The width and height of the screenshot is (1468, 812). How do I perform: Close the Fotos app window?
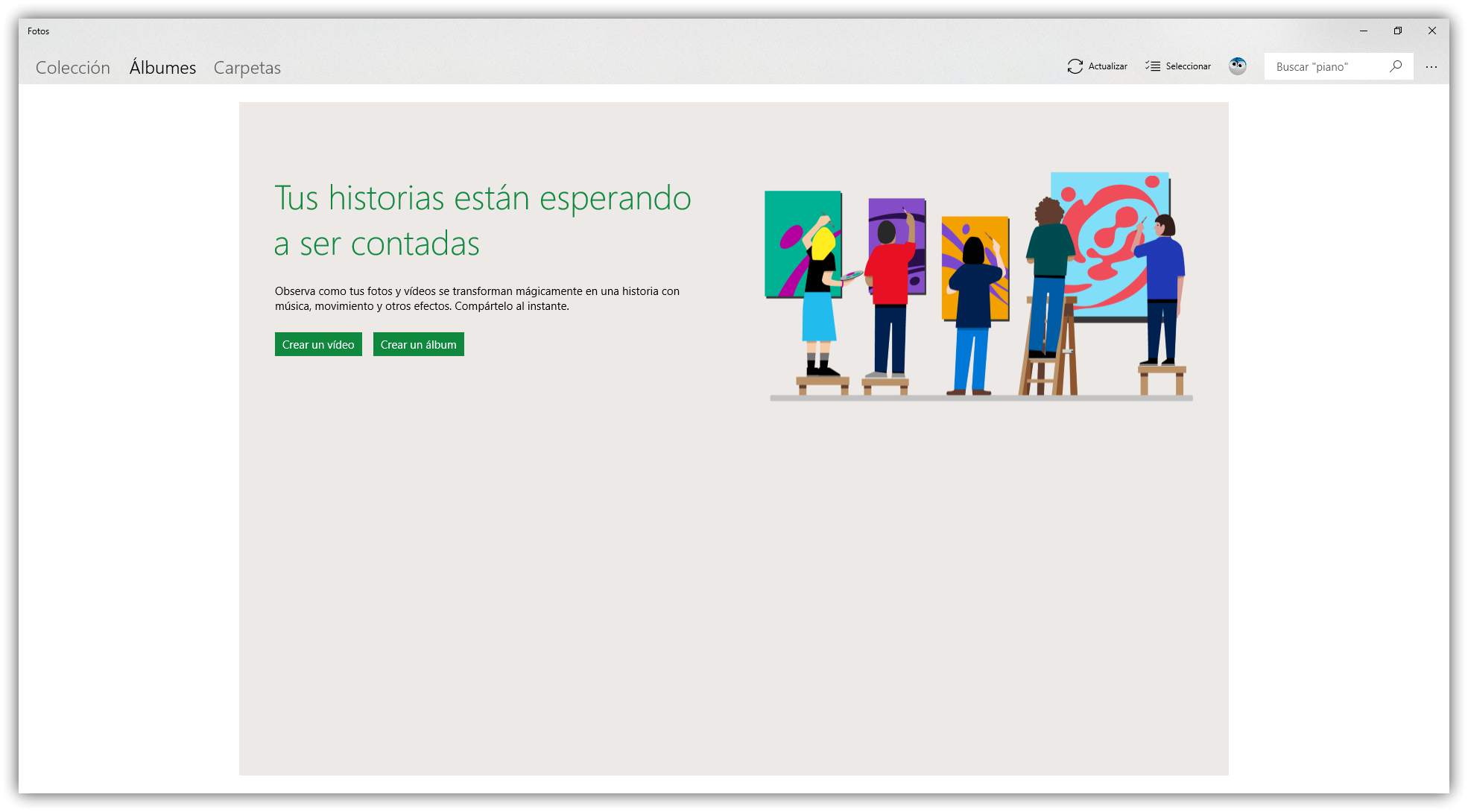click(x=1432, y=31)
